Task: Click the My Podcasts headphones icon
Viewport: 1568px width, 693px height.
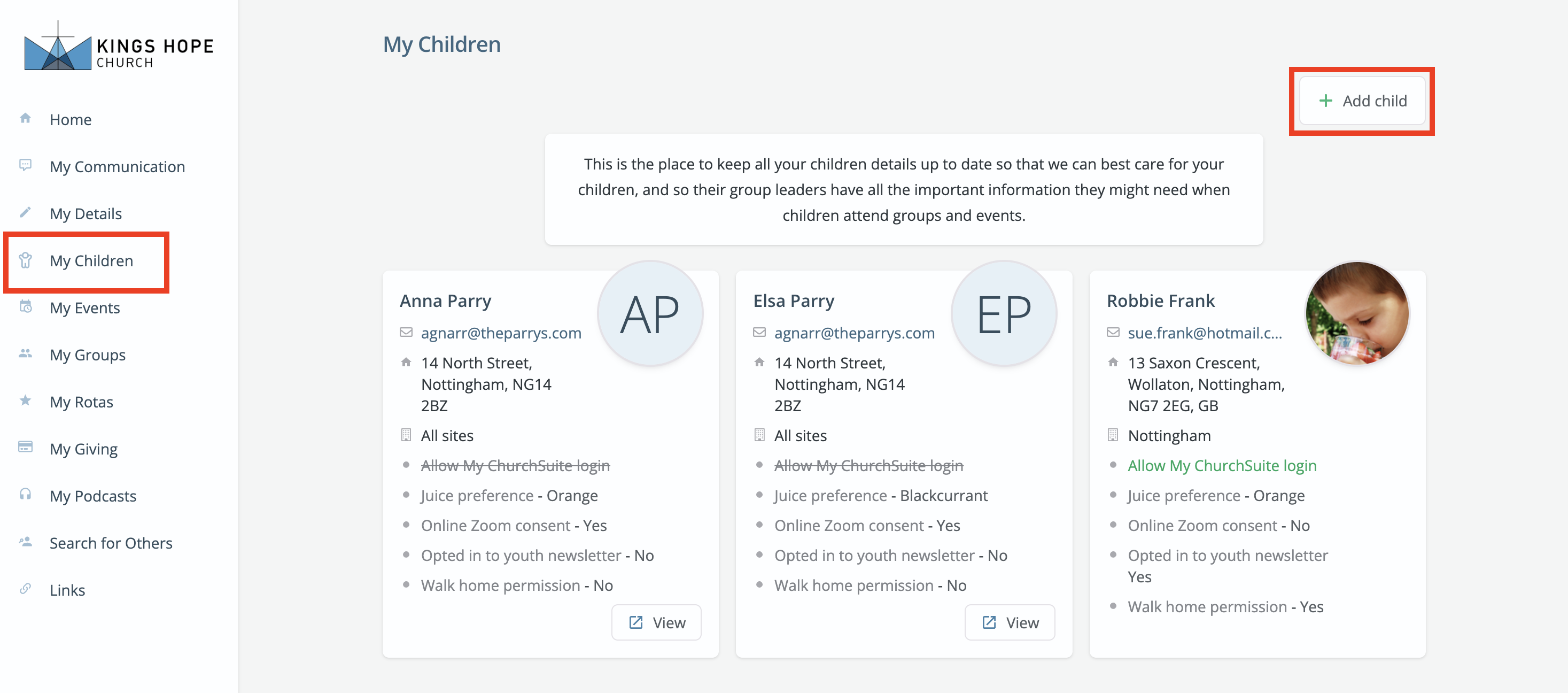Action: [25, 495]
